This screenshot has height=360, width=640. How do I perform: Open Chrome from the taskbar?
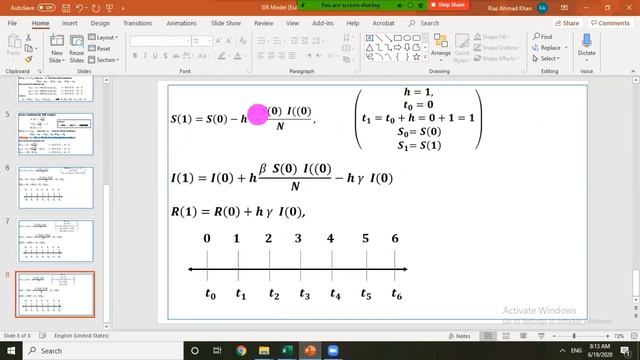(x=241, y=351)
